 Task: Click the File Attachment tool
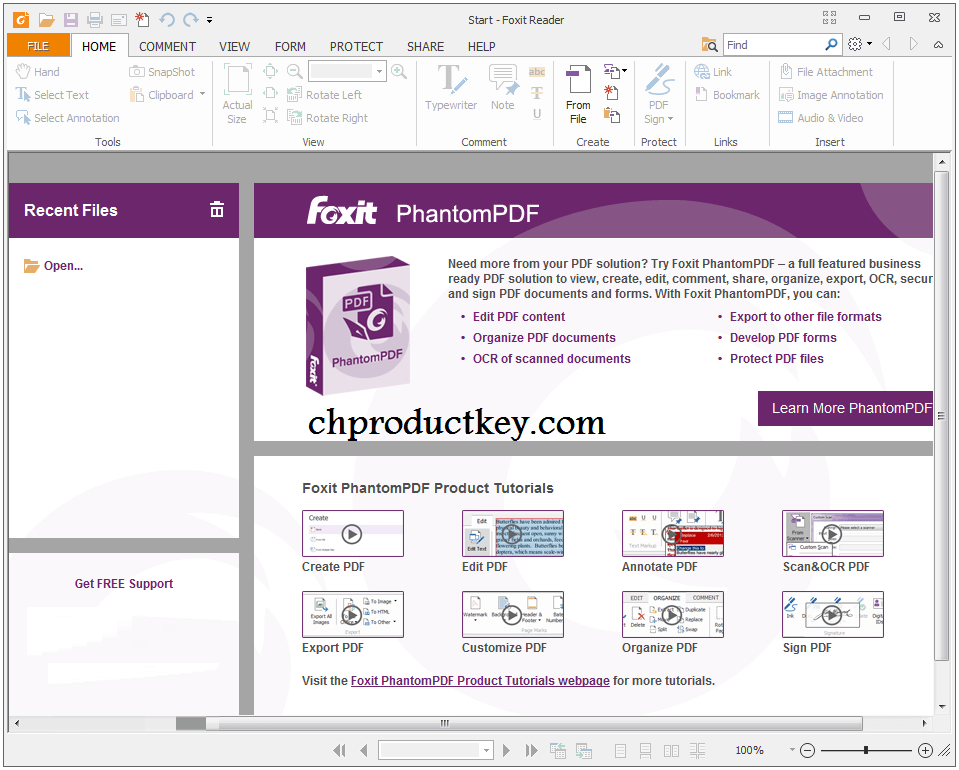[x=826, y=72]
